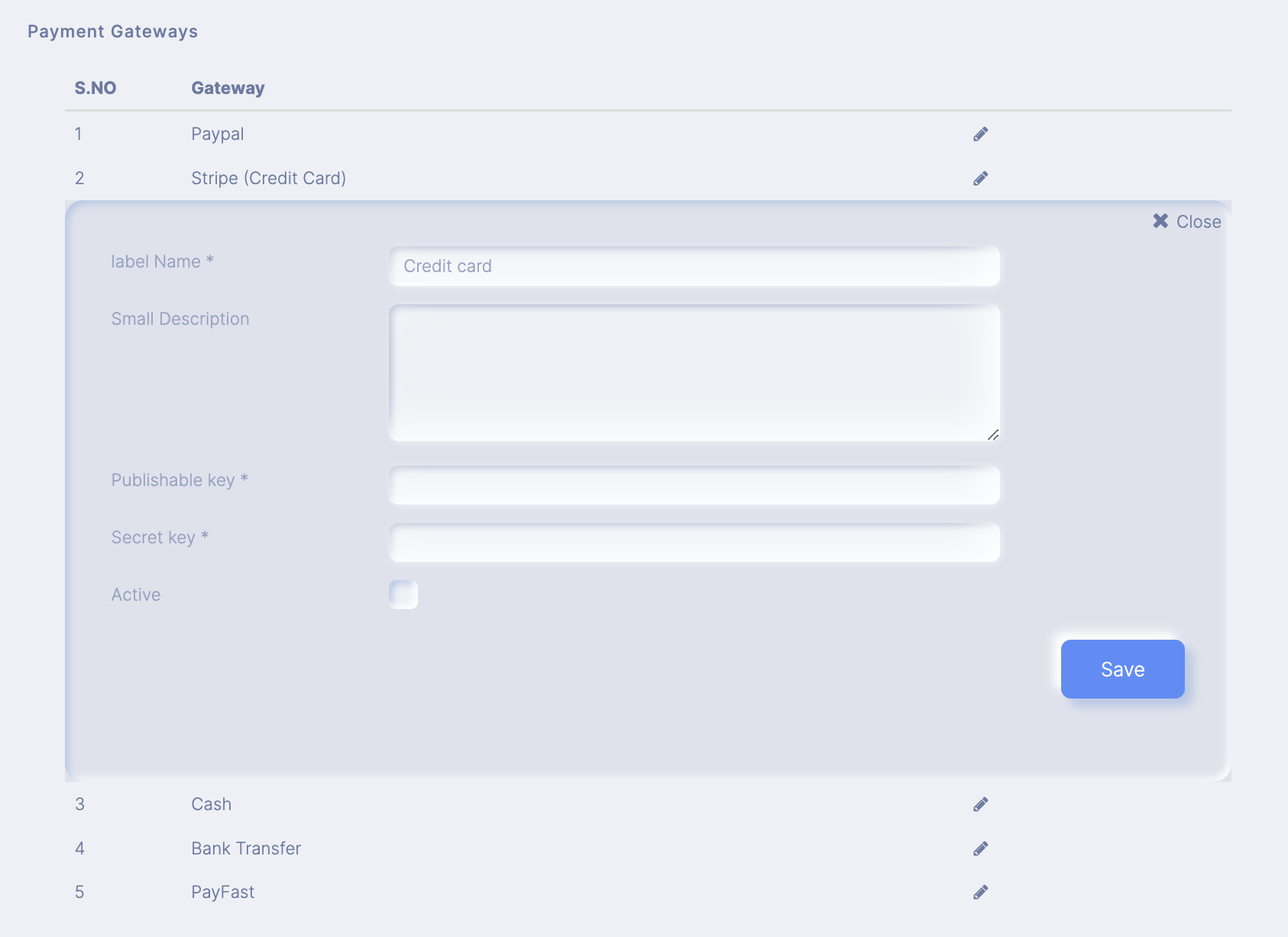Click the Paypal gateway name
1288x937 pixels.
pyautogui.click(x=218, y=135)
